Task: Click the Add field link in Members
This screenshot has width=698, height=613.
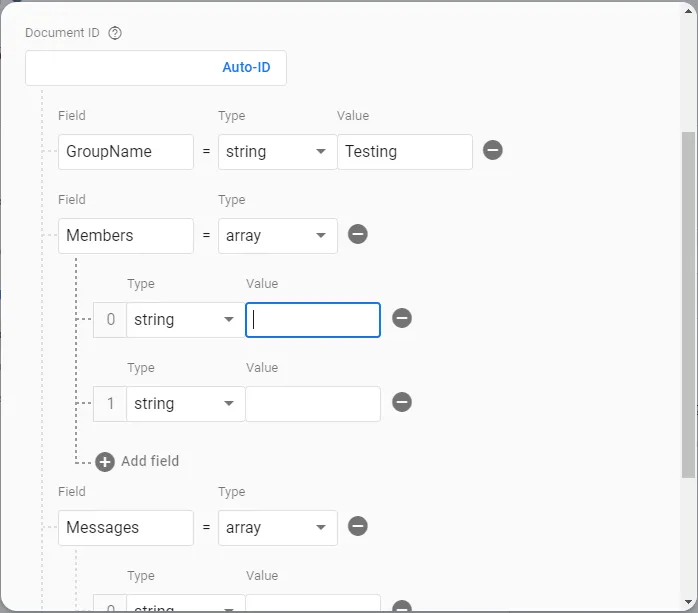Action: [x=150, y=461]
